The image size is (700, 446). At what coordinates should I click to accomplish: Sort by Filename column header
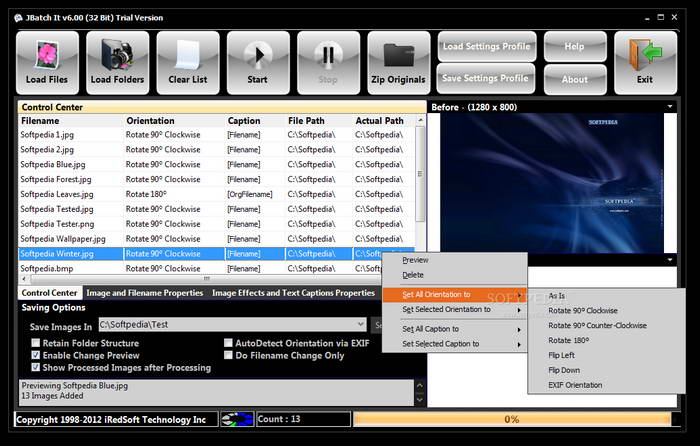click(x=71, y=121)
